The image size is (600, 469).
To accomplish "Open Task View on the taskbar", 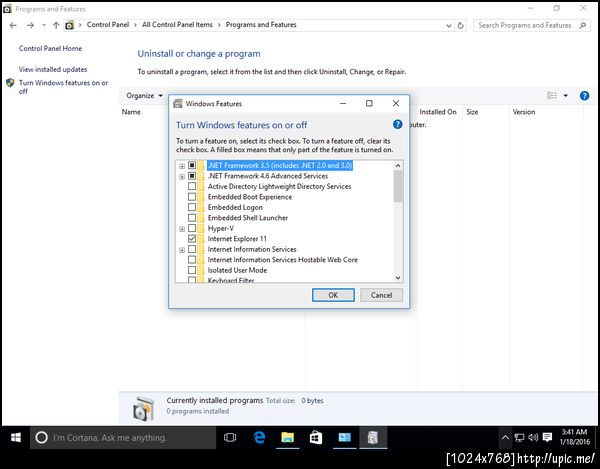I will [230, 437].
